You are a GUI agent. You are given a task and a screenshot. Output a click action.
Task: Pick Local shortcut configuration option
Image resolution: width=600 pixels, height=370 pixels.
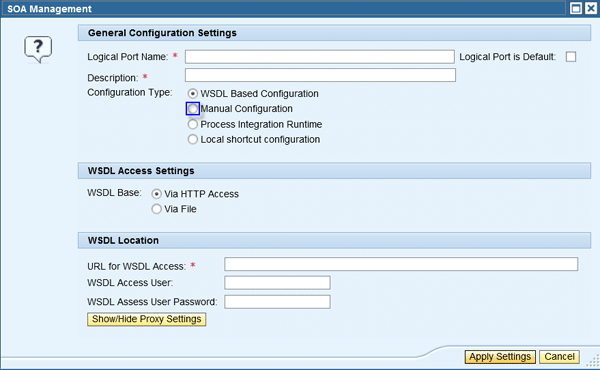[193, 139]
